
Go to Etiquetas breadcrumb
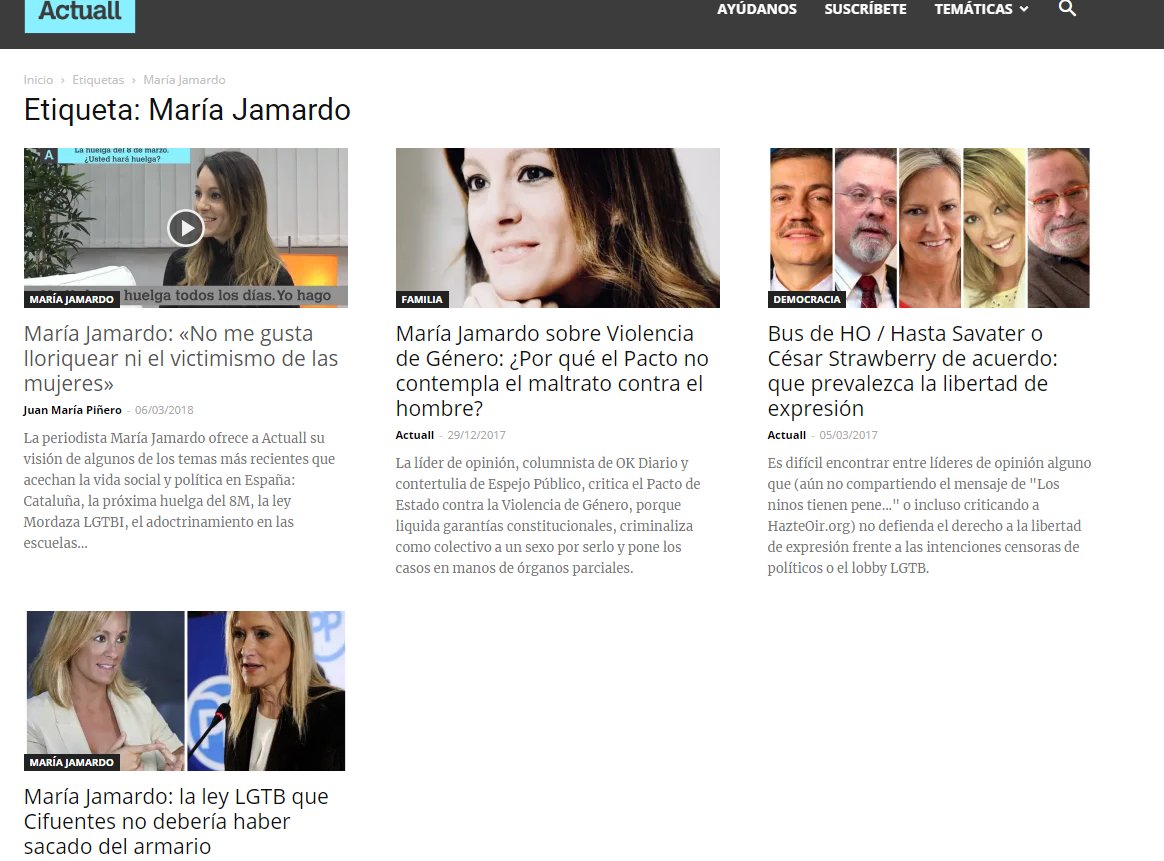point(98,79)
